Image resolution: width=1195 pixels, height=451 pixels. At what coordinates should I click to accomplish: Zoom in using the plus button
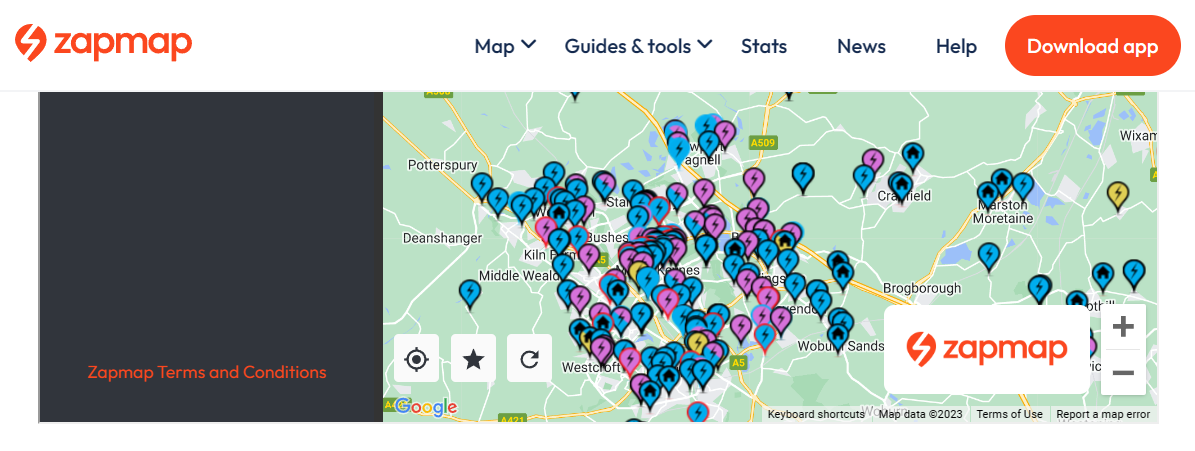[1123, 328]
